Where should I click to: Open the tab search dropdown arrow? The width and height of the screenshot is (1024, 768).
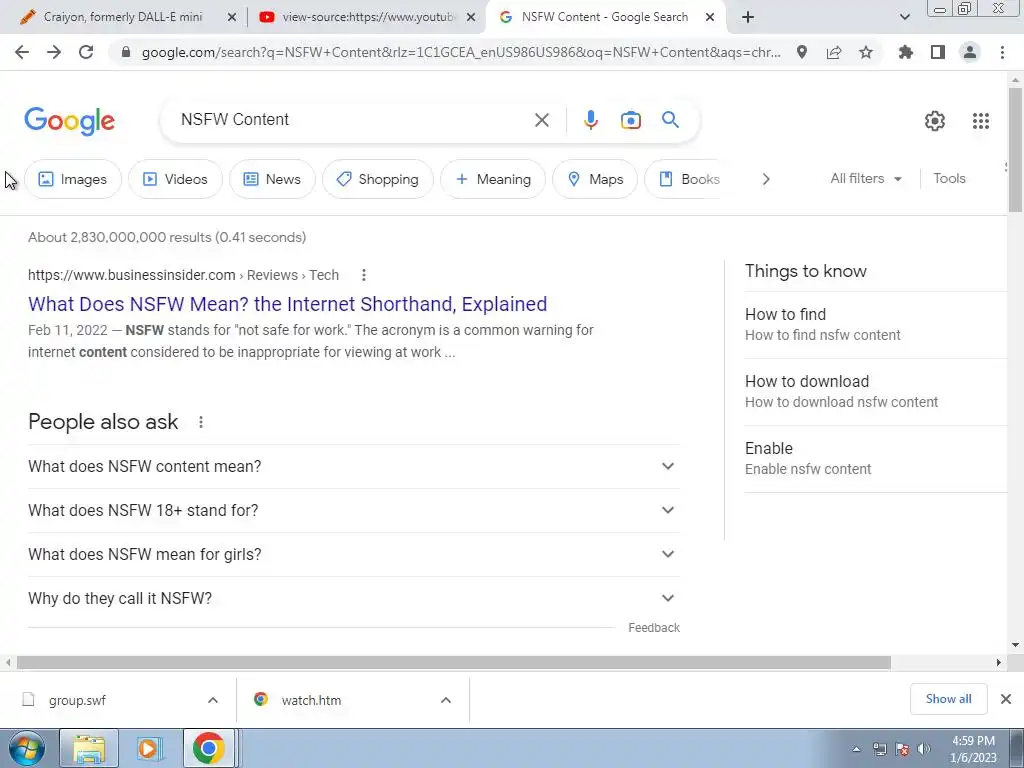(x=904, y=17)
